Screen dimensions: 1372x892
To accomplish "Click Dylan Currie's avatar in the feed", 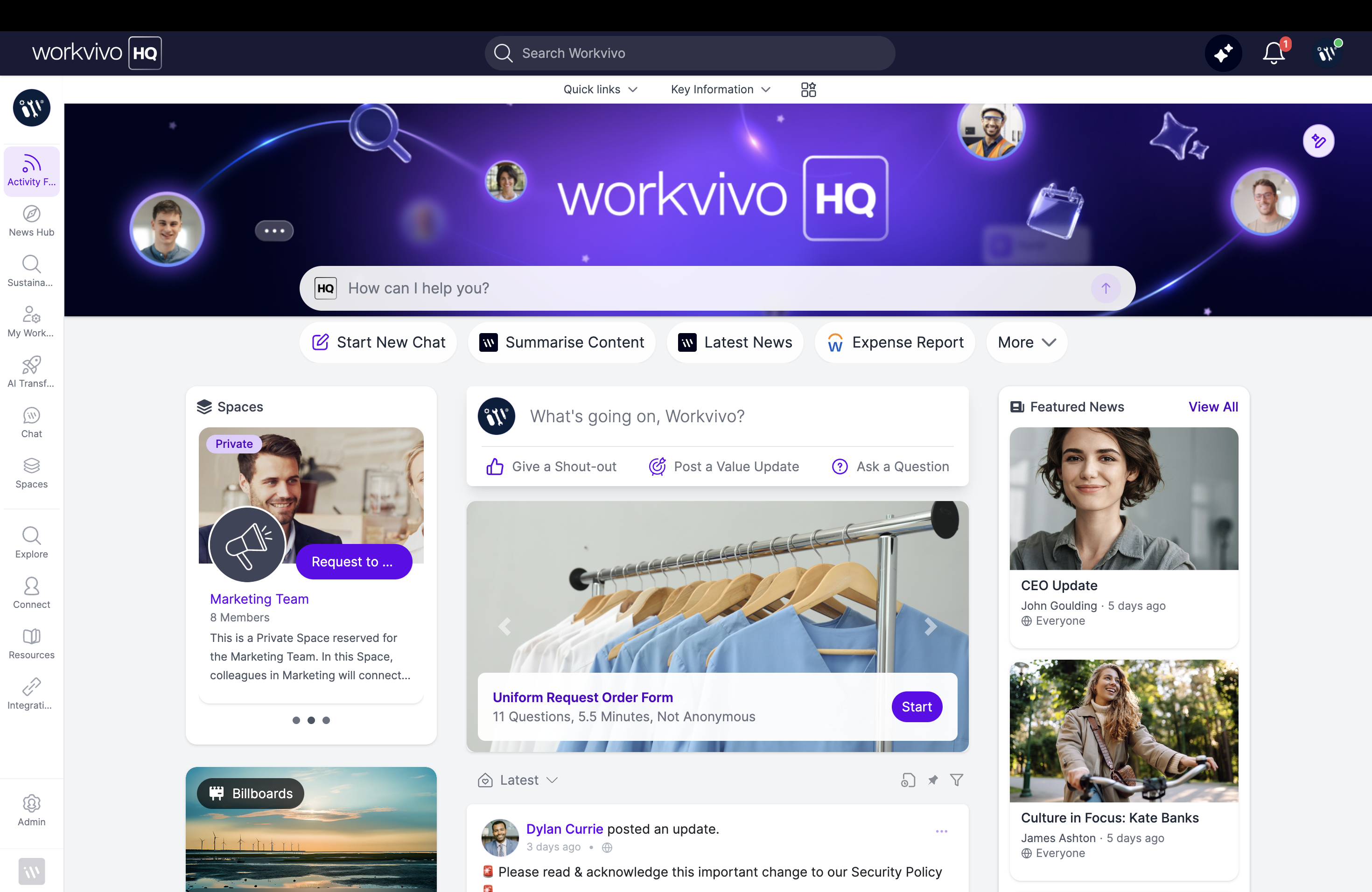I will pos(500,838).
